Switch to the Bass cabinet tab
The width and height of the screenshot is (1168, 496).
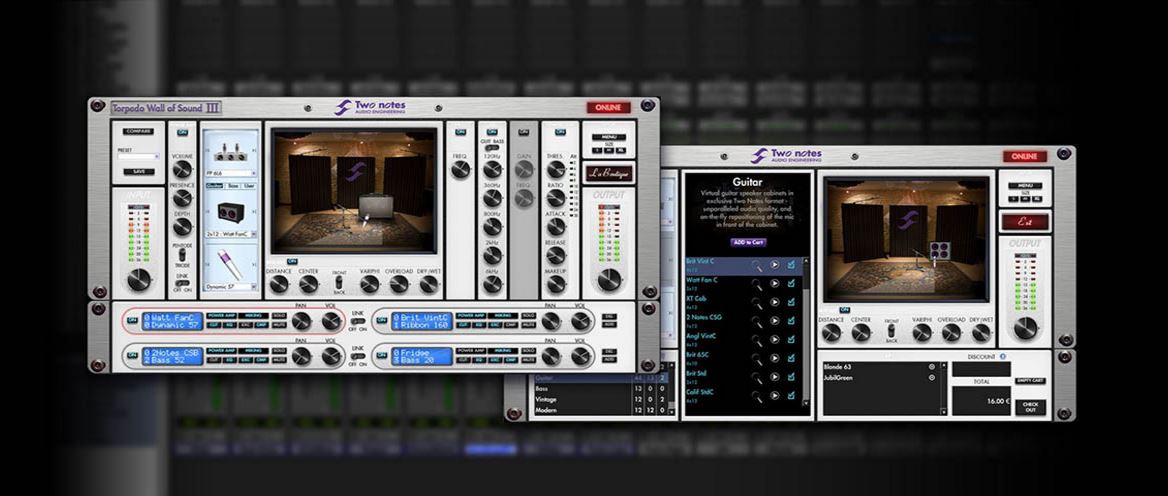pyautogui.click(x=231, y=185)
